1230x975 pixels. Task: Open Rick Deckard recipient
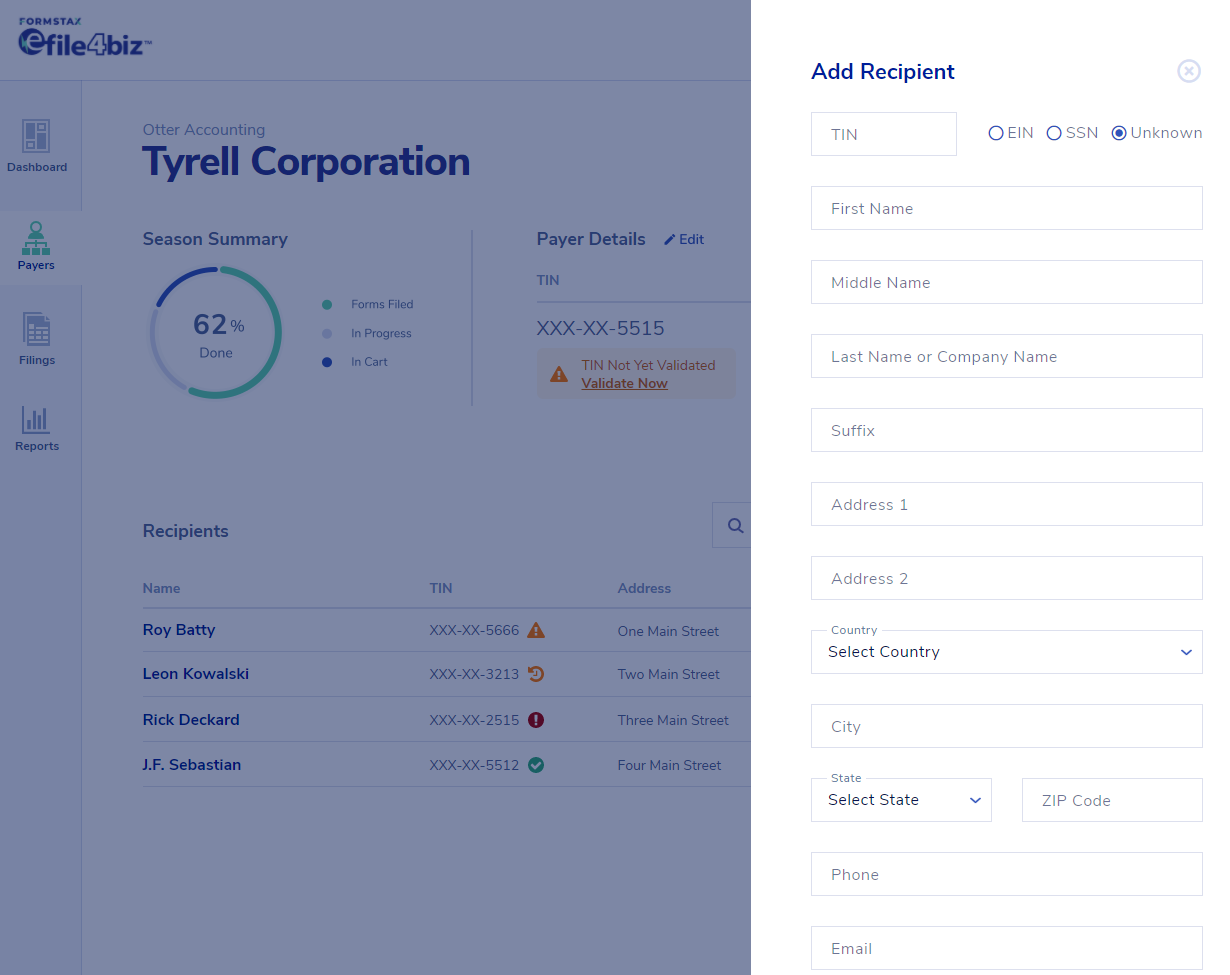click(191, 720)
